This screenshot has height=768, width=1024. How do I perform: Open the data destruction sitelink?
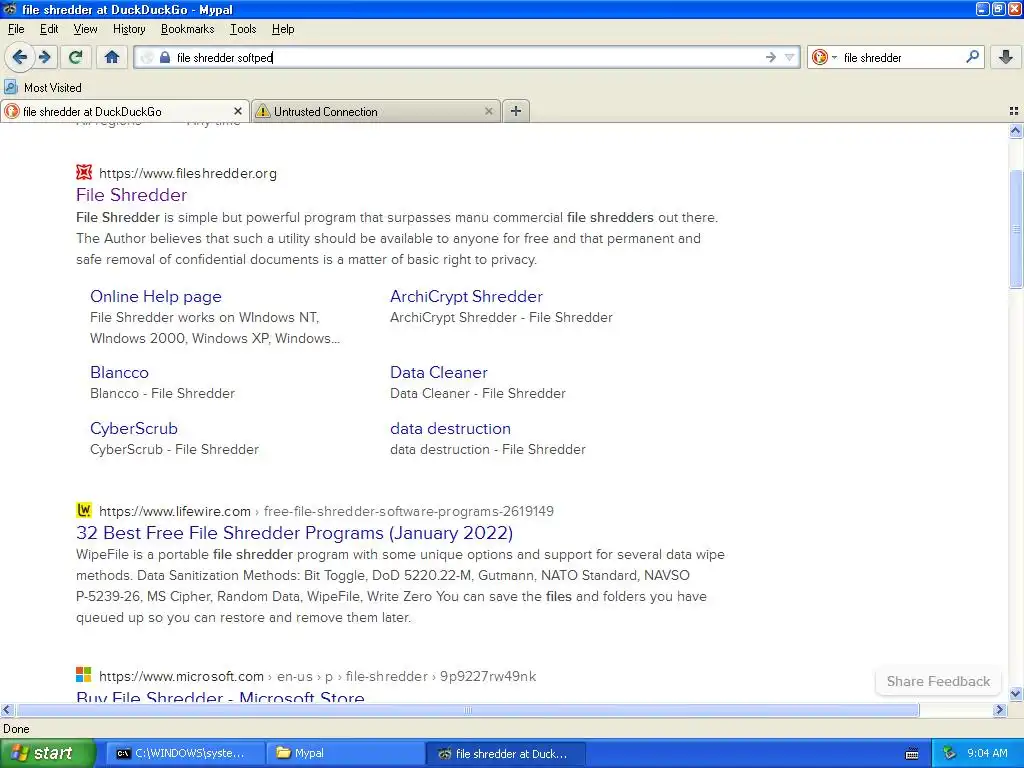[x=450, y=428]
